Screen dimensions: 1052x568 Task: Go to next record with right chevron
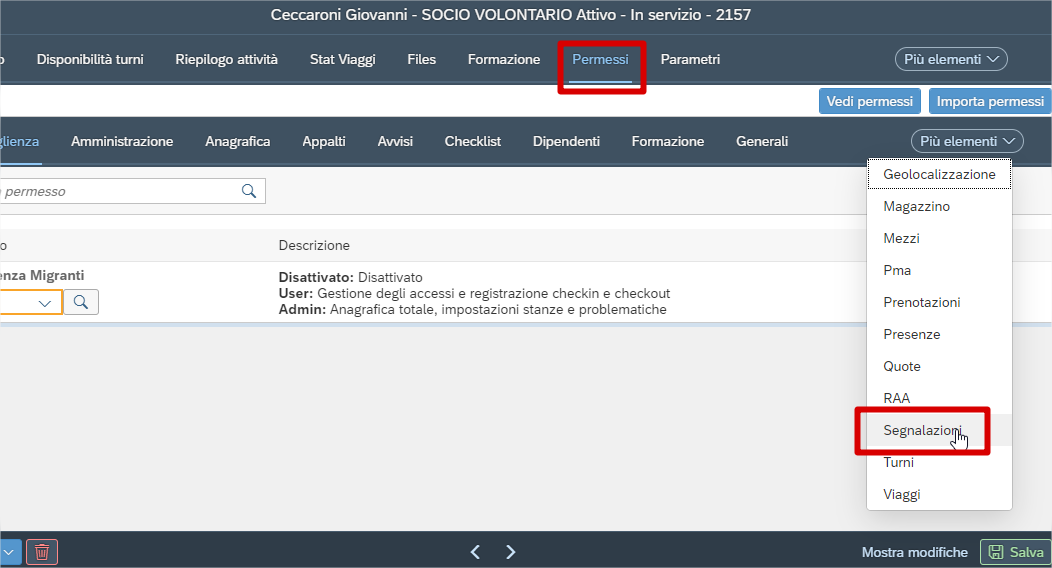511,552
